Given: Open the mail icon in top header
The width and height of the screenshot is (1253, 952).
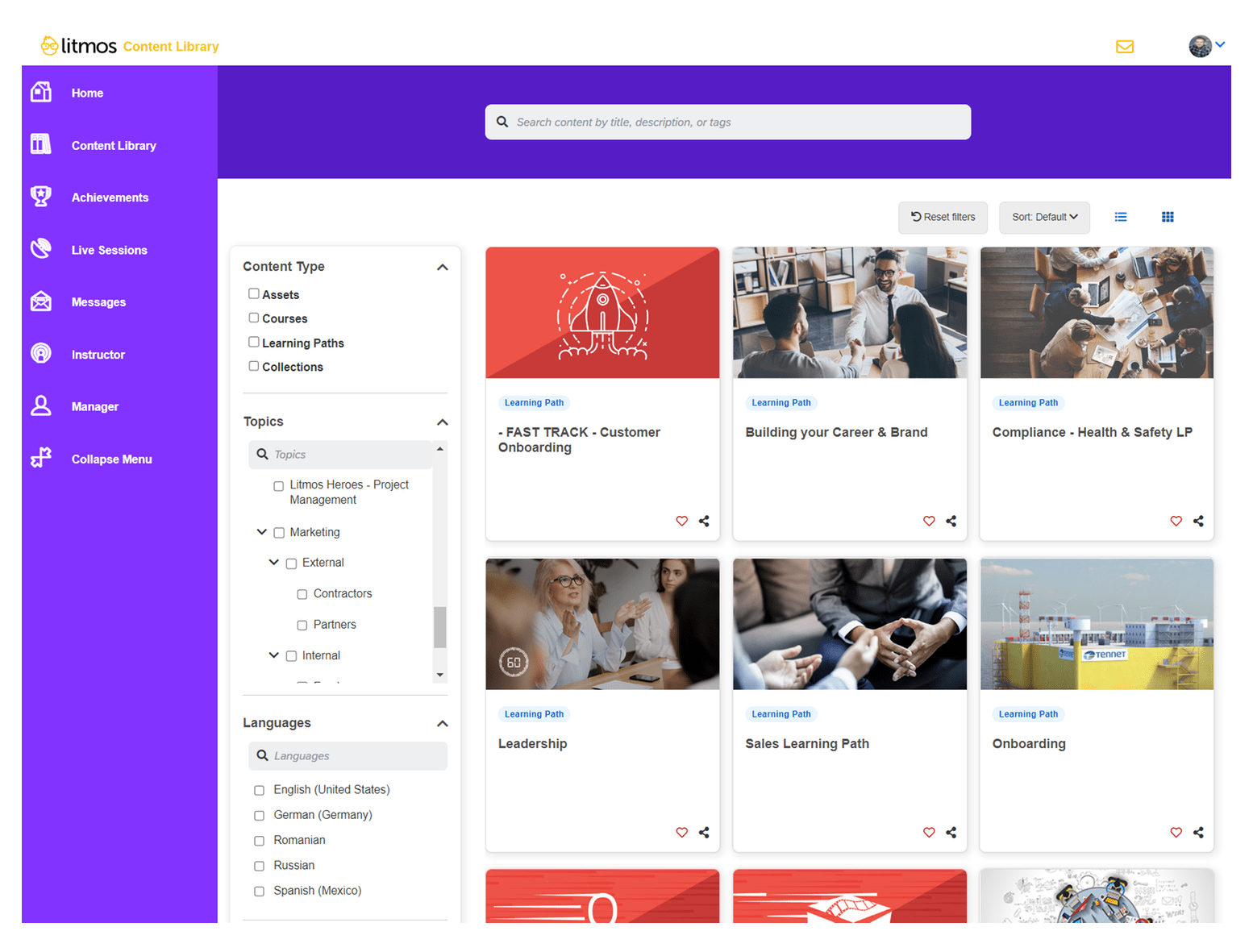Looking at the screenshot, I should 1125,47.
